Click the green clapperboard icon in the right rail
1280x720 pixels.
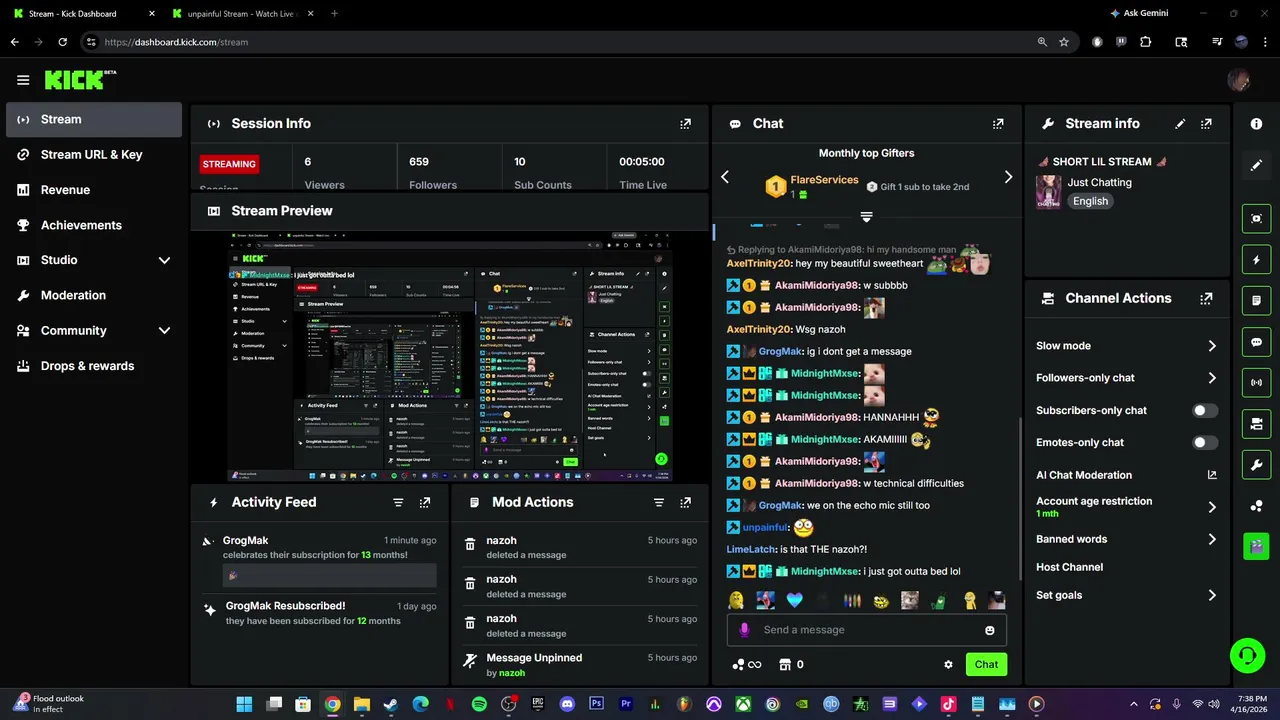pos(1256,546)
